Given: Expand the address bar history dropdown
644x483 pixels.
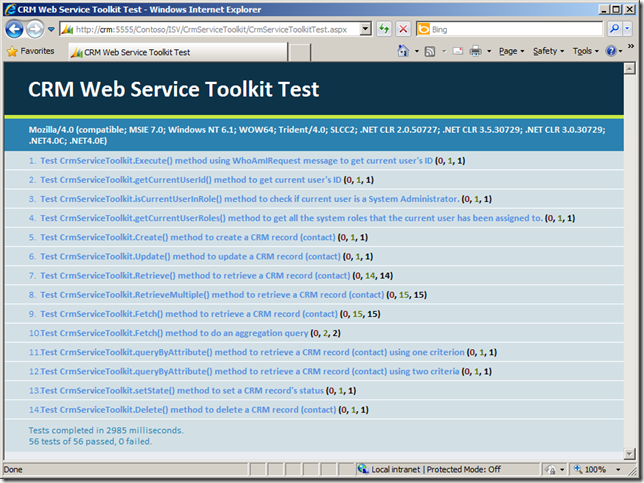Looking at the screenshot, I should tap(365, 29).
